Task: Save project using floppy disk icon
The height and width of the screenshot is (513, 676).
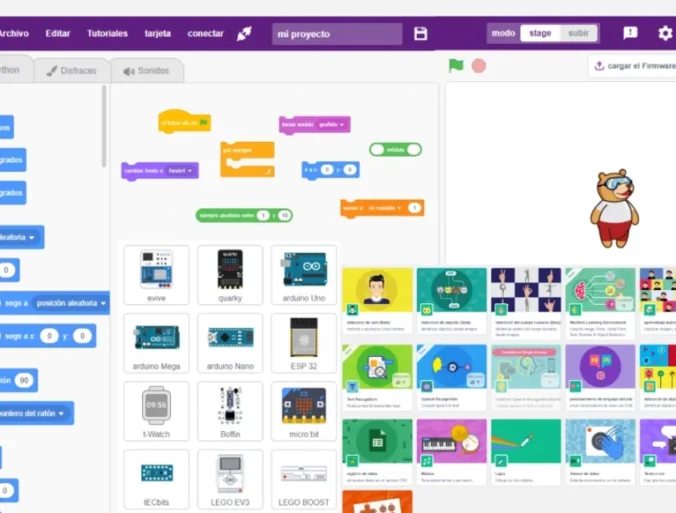Action: 420,34
